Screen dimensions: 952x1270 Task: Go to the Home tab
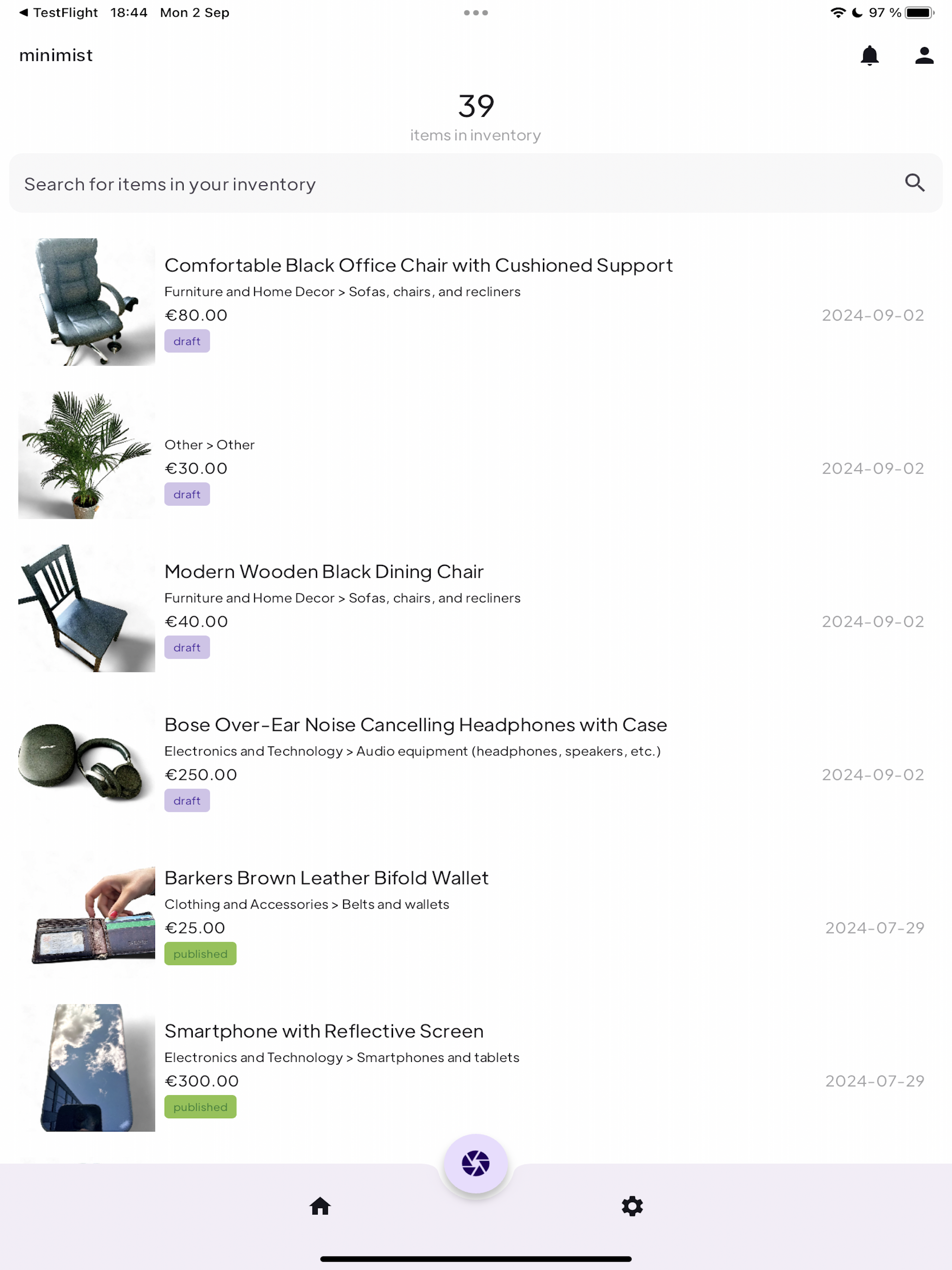click(x=320, y=1206)
